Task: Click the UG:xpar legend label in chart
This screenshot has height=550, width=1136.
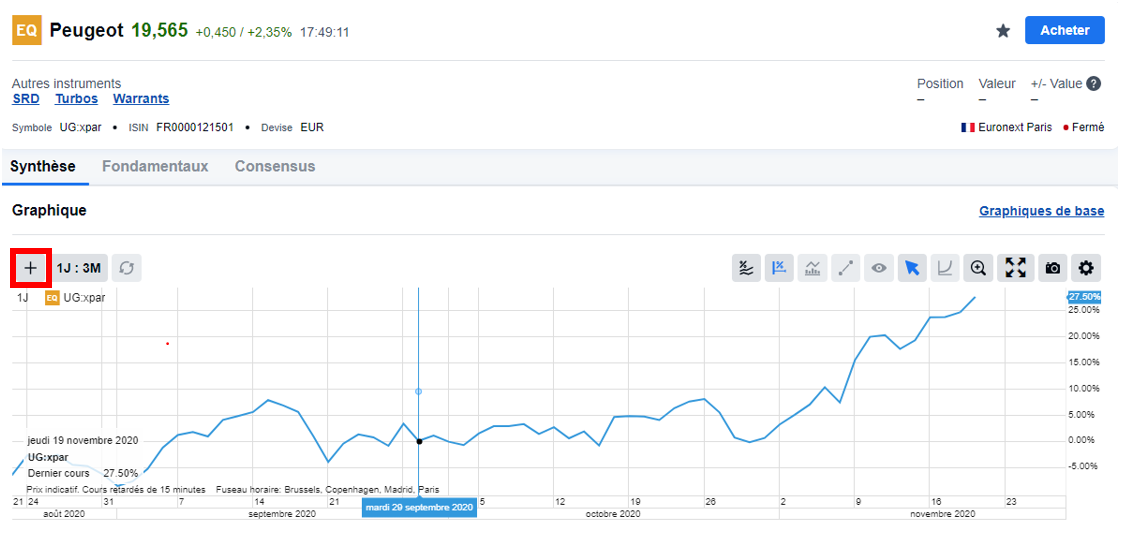Action: click(x=84, y=297)
